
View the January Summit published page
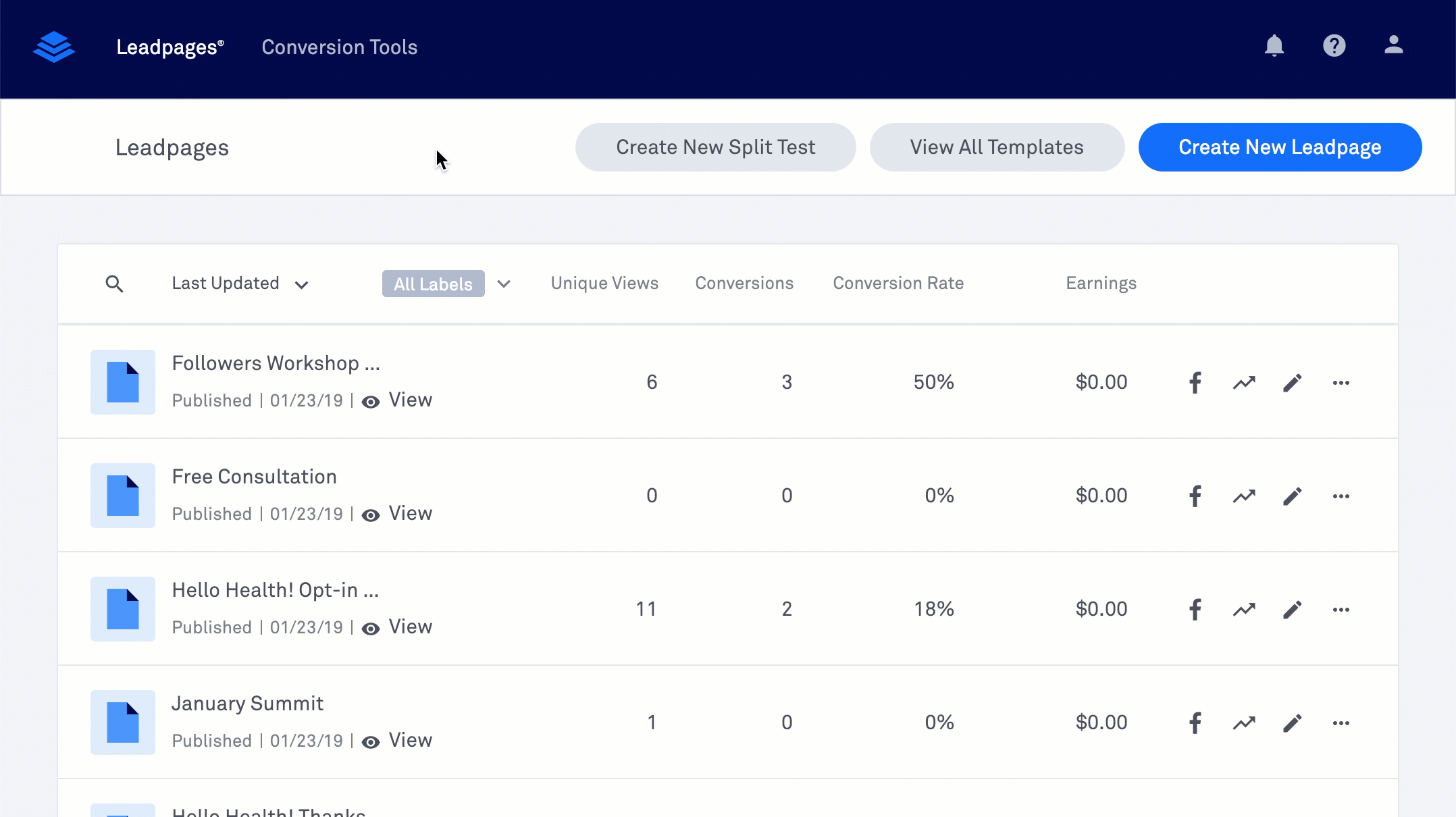click(398, 741)
